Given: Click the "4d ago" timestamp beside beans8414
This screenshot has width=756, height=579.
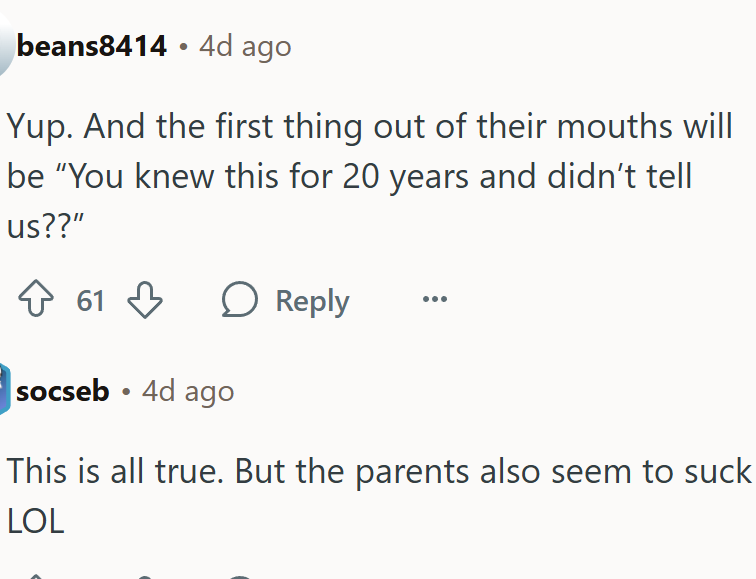Looking at the screenshot, I should point(245,46).
